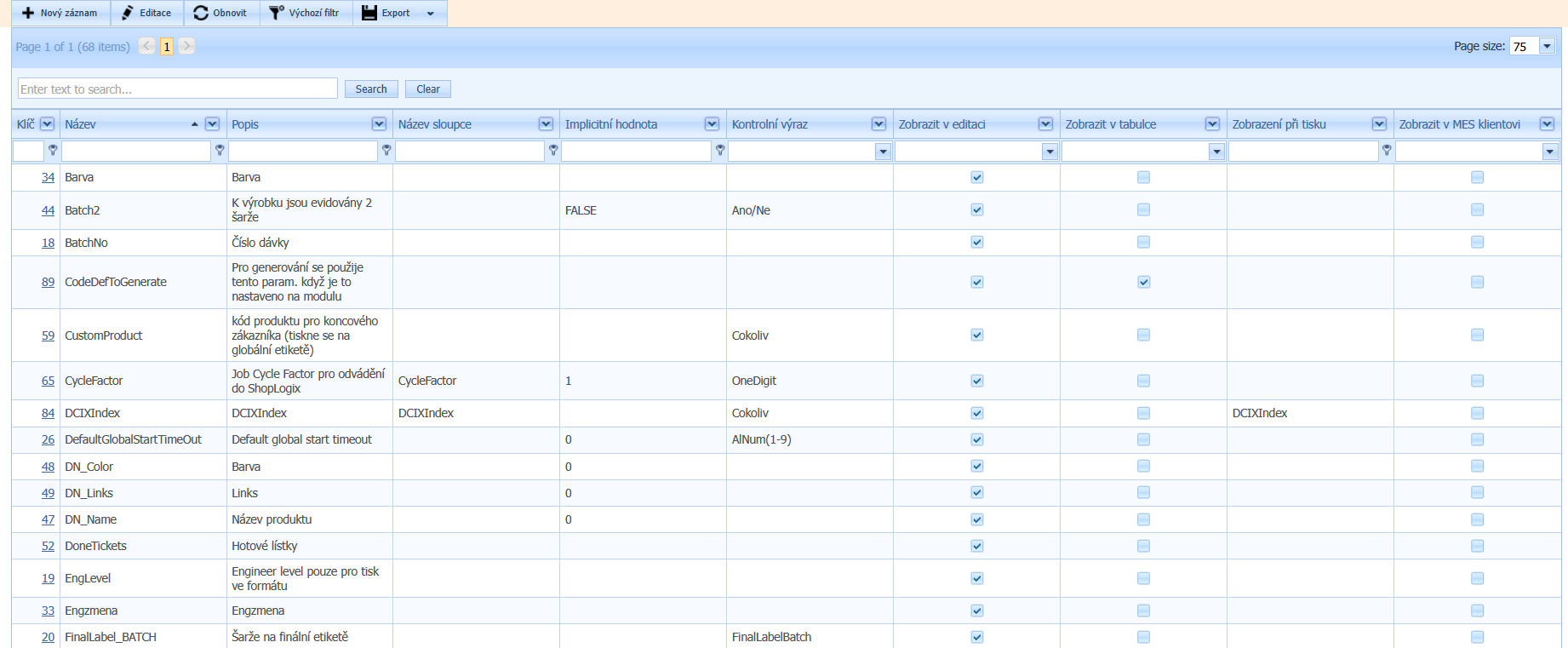Open record link 89
Image resolution: width=1568 pixels, height=648 pixels.
pyautogui.click(x=48, y=282)
